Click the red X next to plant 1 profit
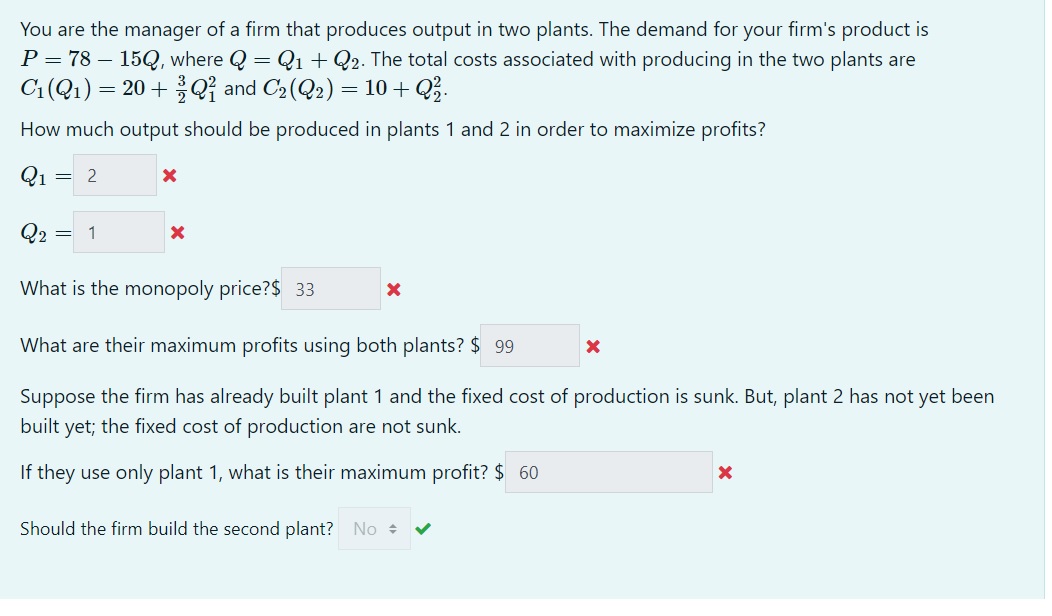This screenshot has width=1052, height=616. tap(725, 472)
